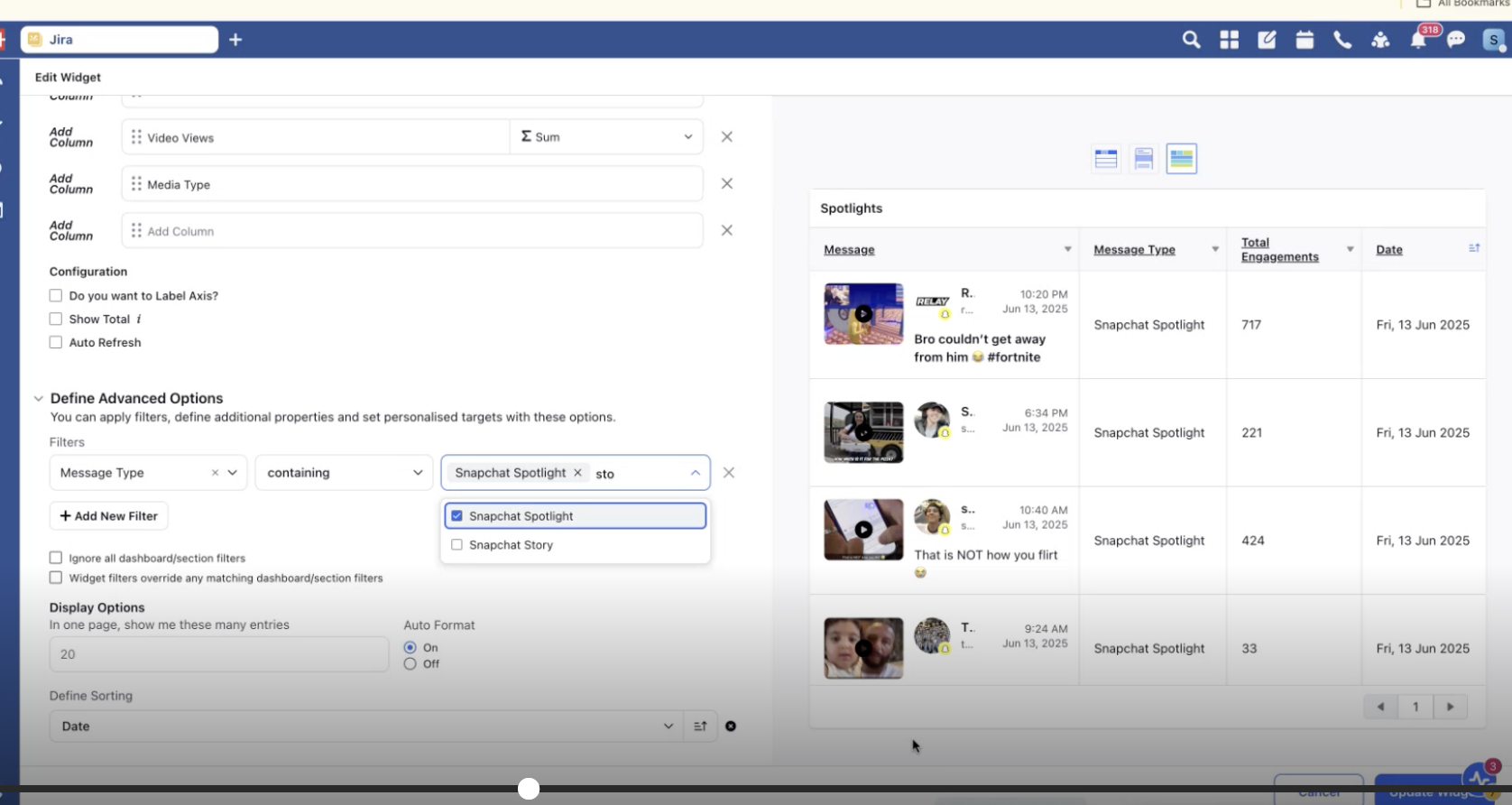Open the apps grid launcher icon

pyautogui.click(x=1229, y=40)
